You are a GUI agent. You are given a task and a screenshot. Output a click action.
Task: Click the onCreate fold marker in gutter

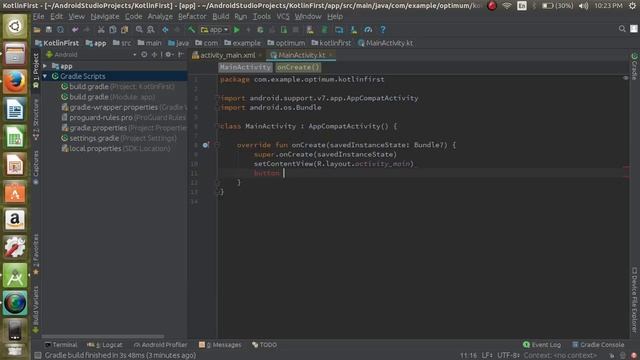[217, 145]
